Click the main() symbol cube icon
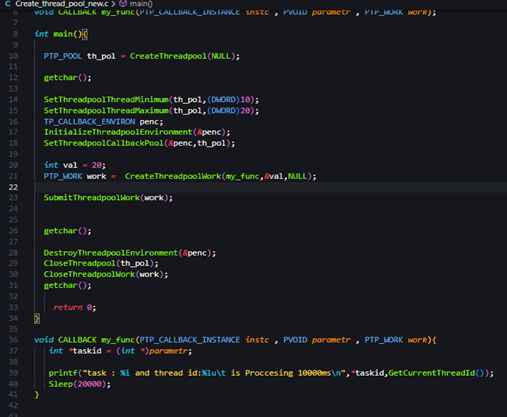507x417 pixels. coord(123,4)
